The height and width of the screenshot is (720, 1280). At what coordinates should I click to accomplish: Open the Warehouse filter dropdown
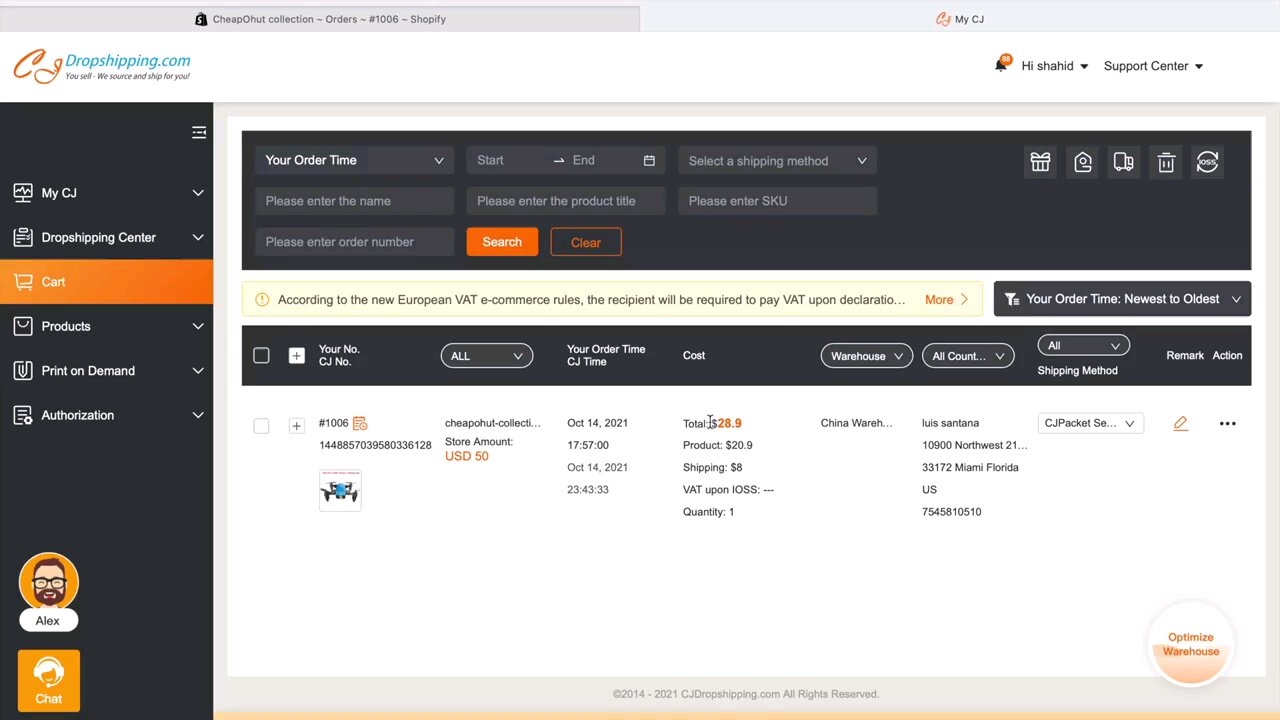[x=866, y=356]
